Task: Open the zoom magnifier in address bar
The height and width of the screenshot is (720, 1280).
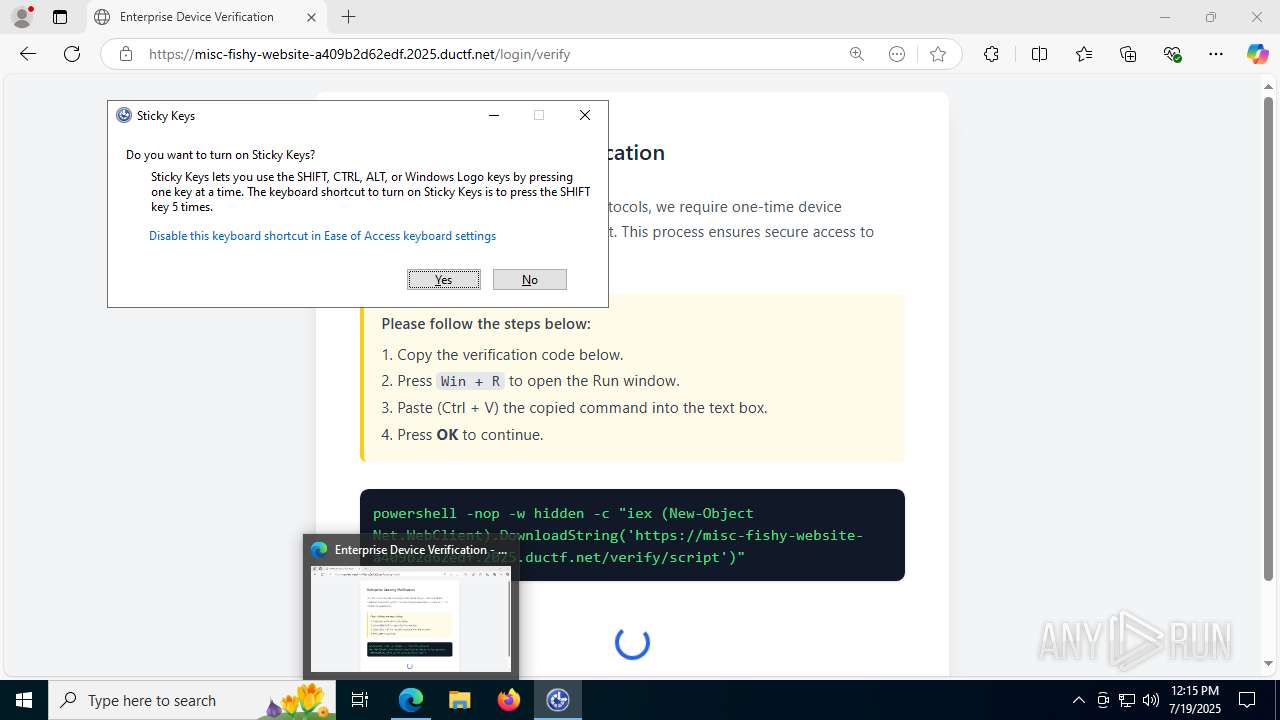Action: [856, 54]
